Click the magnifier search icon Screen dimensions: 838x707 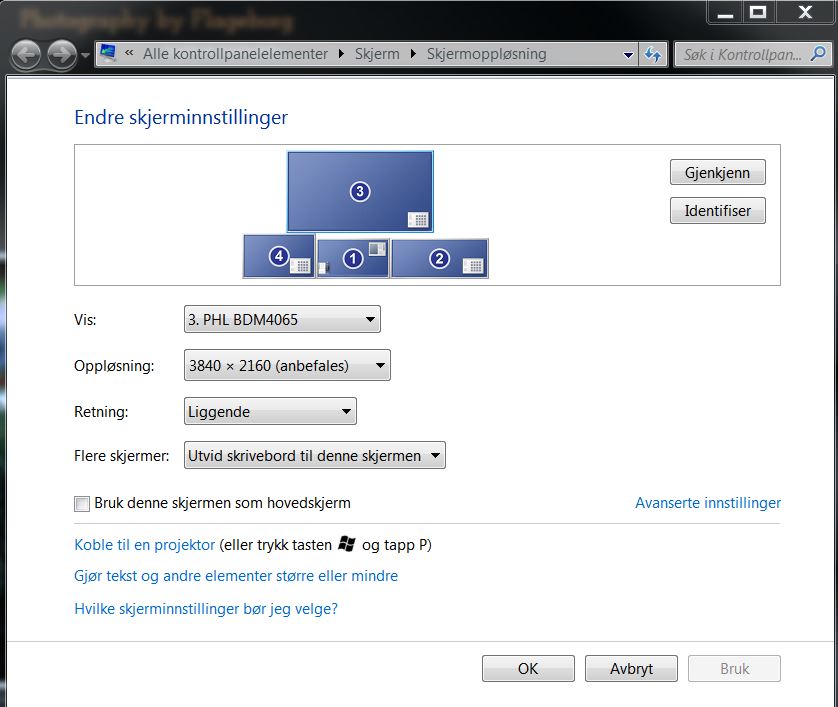(x=818, y=54)
